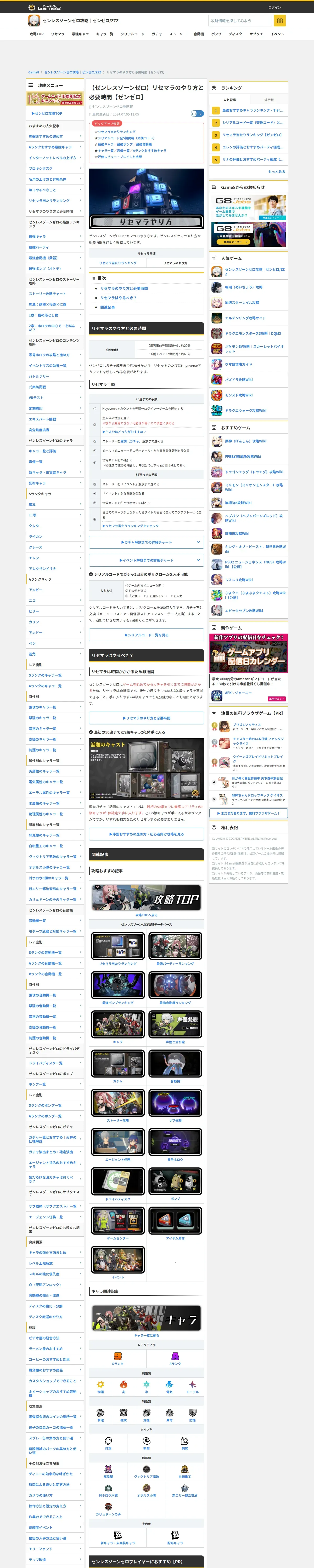314x1568 pixels.
Task: Open the 新エリー都治安局 faction emblem
Action: click(x=185, y=1488)
